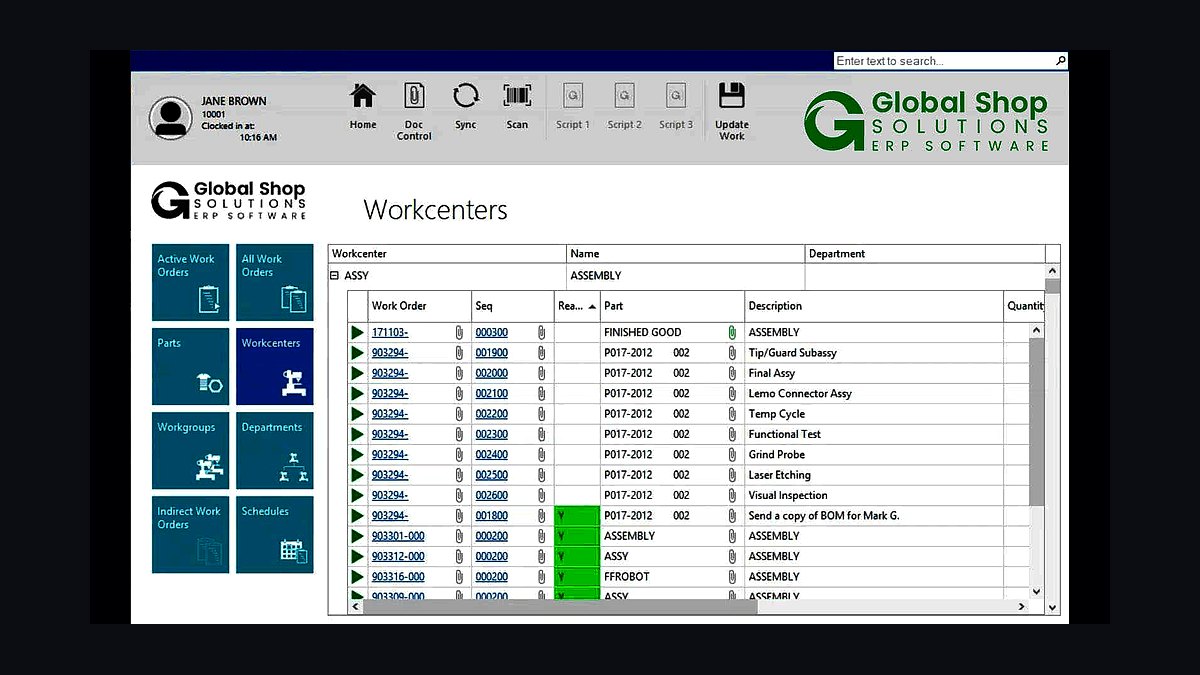Click the play arrow for work order 903316-000
This screenshot has height=675, width=1200.
[x=358, y=577]
